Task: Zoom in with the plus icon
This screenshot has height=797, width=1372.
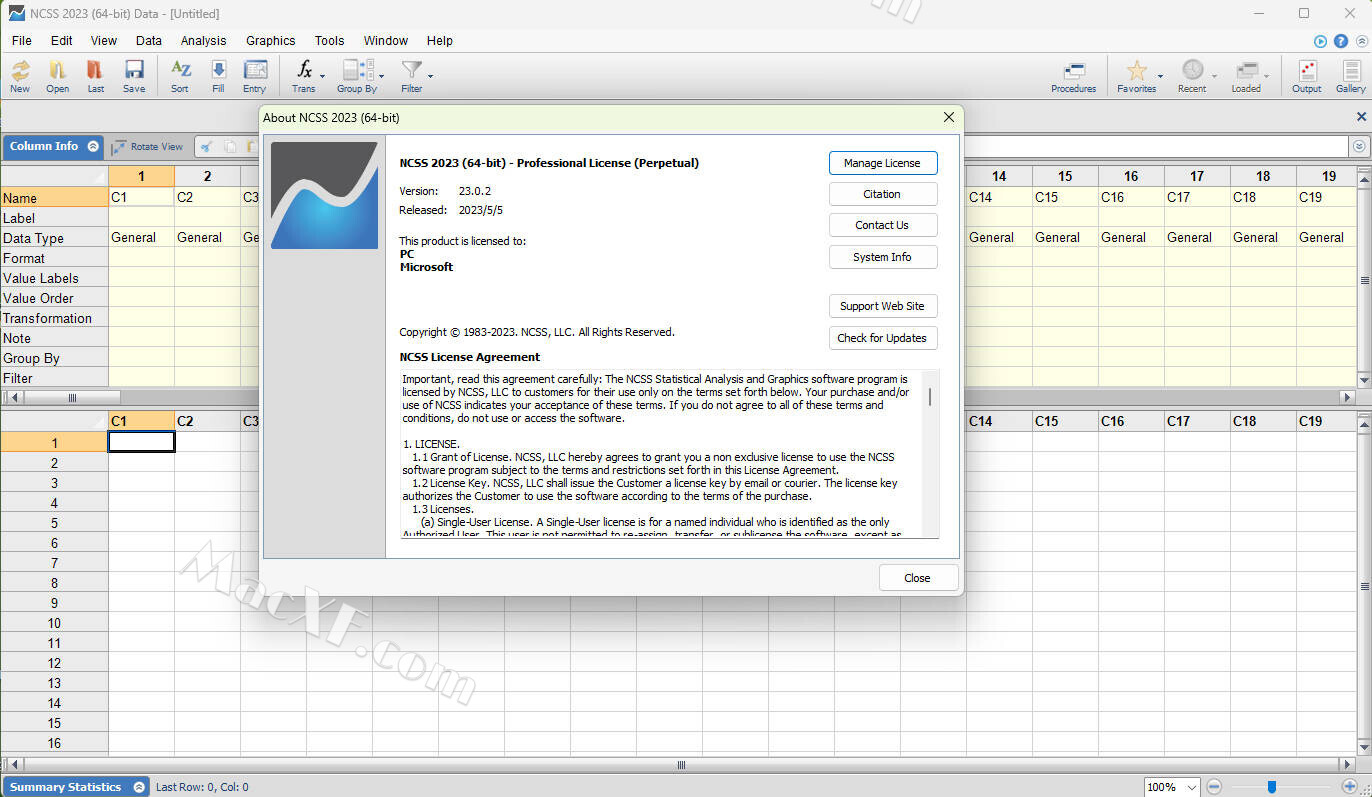Action: pos(1349,787)
